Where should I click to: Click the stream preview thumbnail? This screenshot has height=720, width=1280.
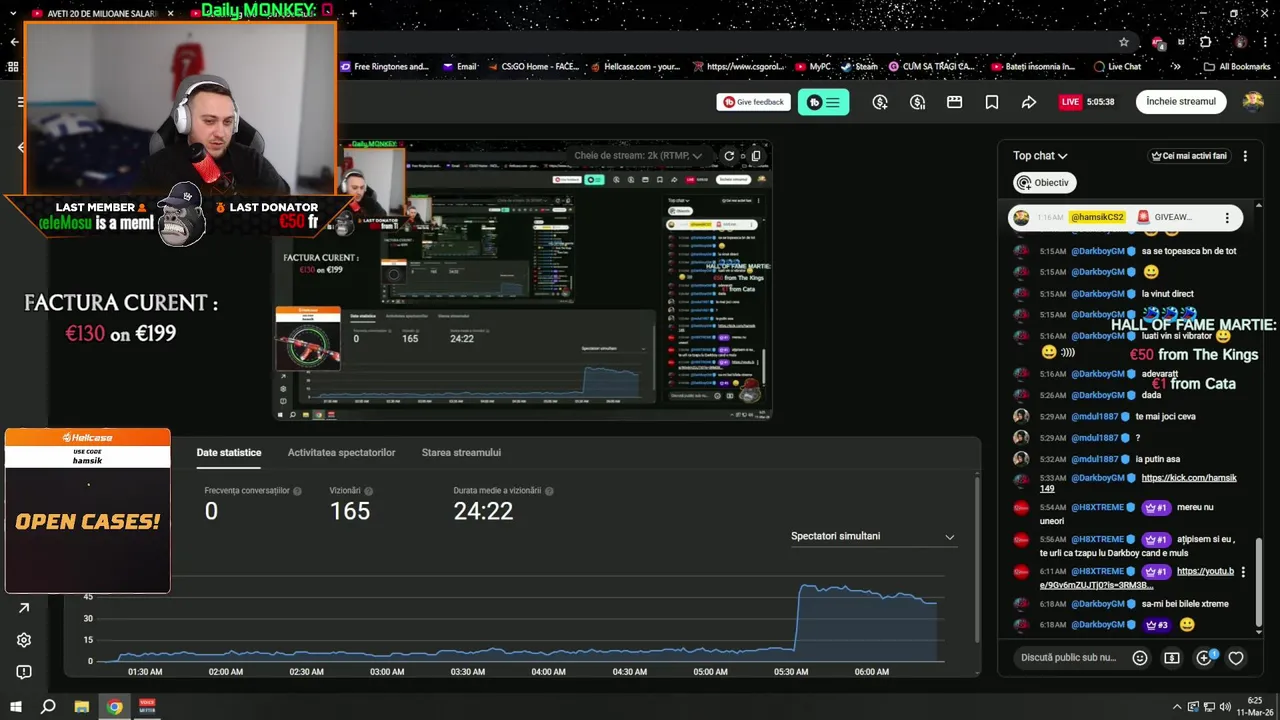coord(523,280)
